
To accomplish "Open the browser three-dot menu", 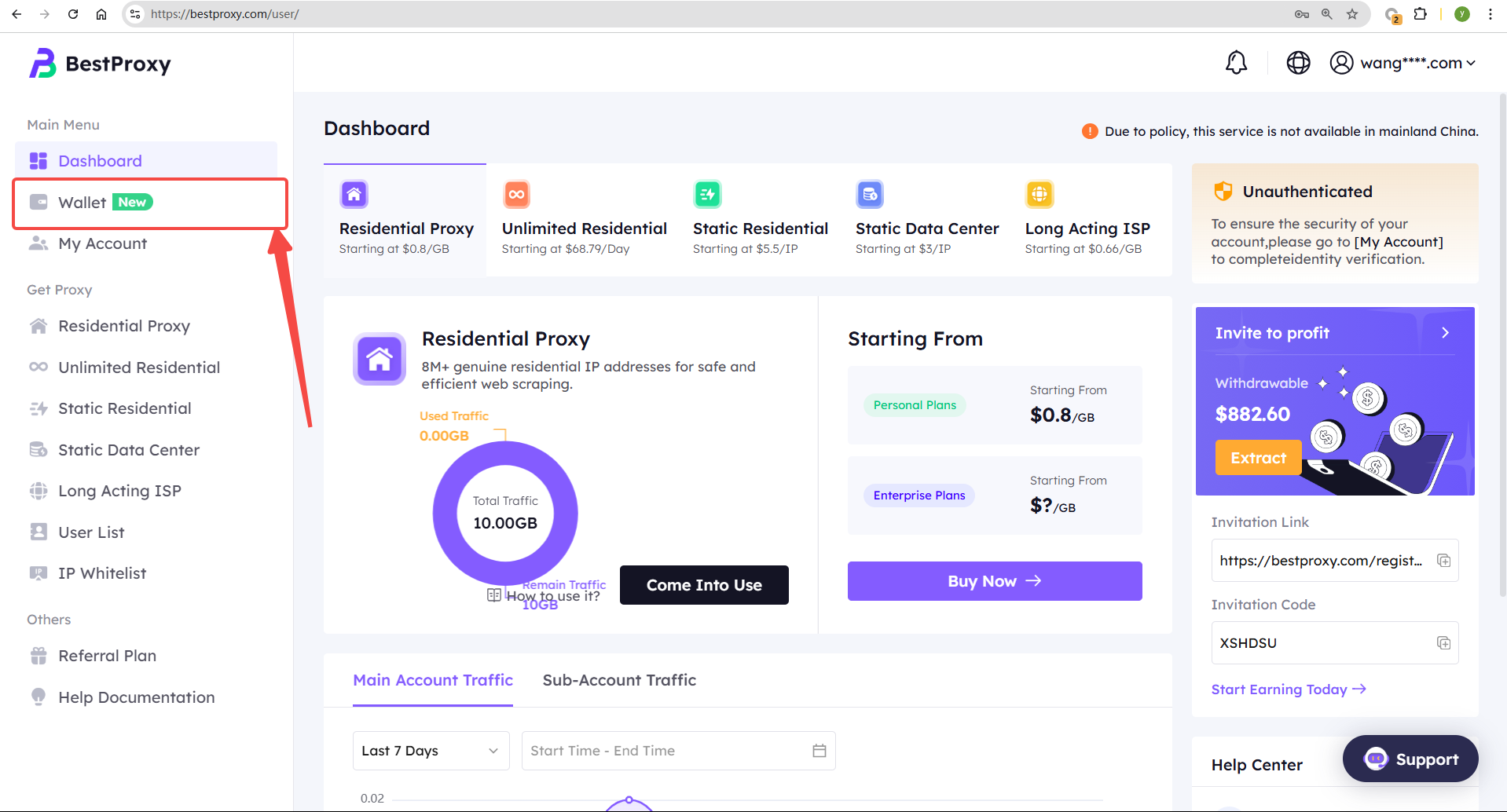I will (x=1490, y=14).
